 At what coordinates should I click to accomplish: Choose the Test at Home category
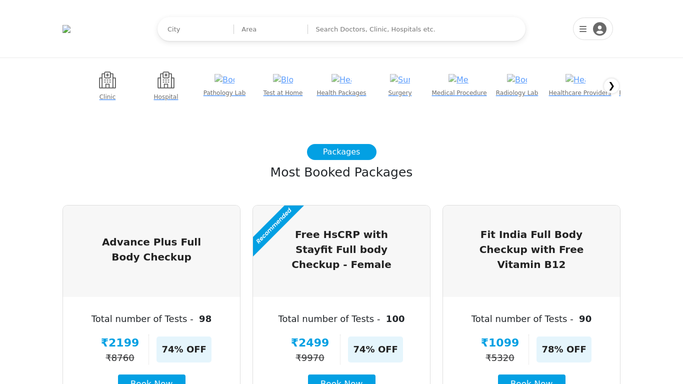(283, 85)
